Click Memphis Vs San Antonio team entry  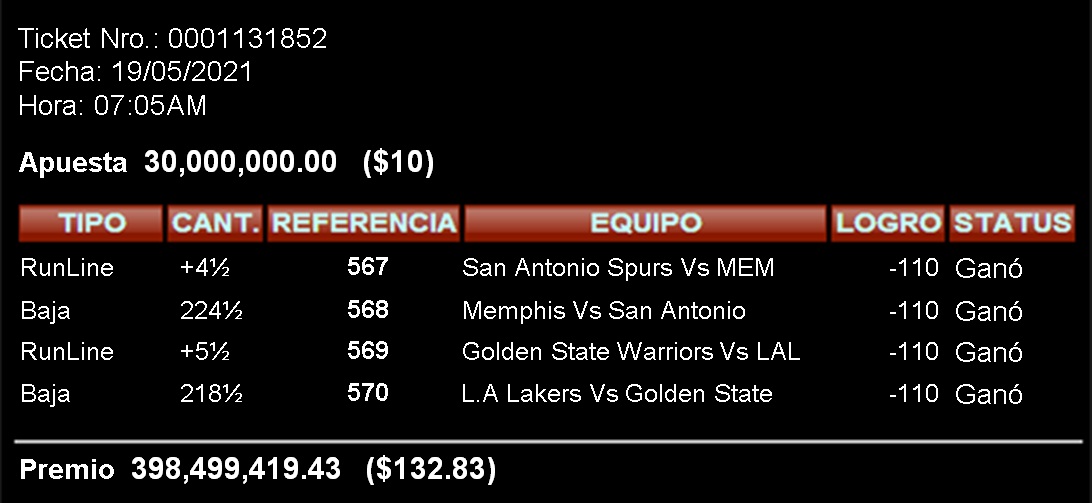(x=604, y=310)
